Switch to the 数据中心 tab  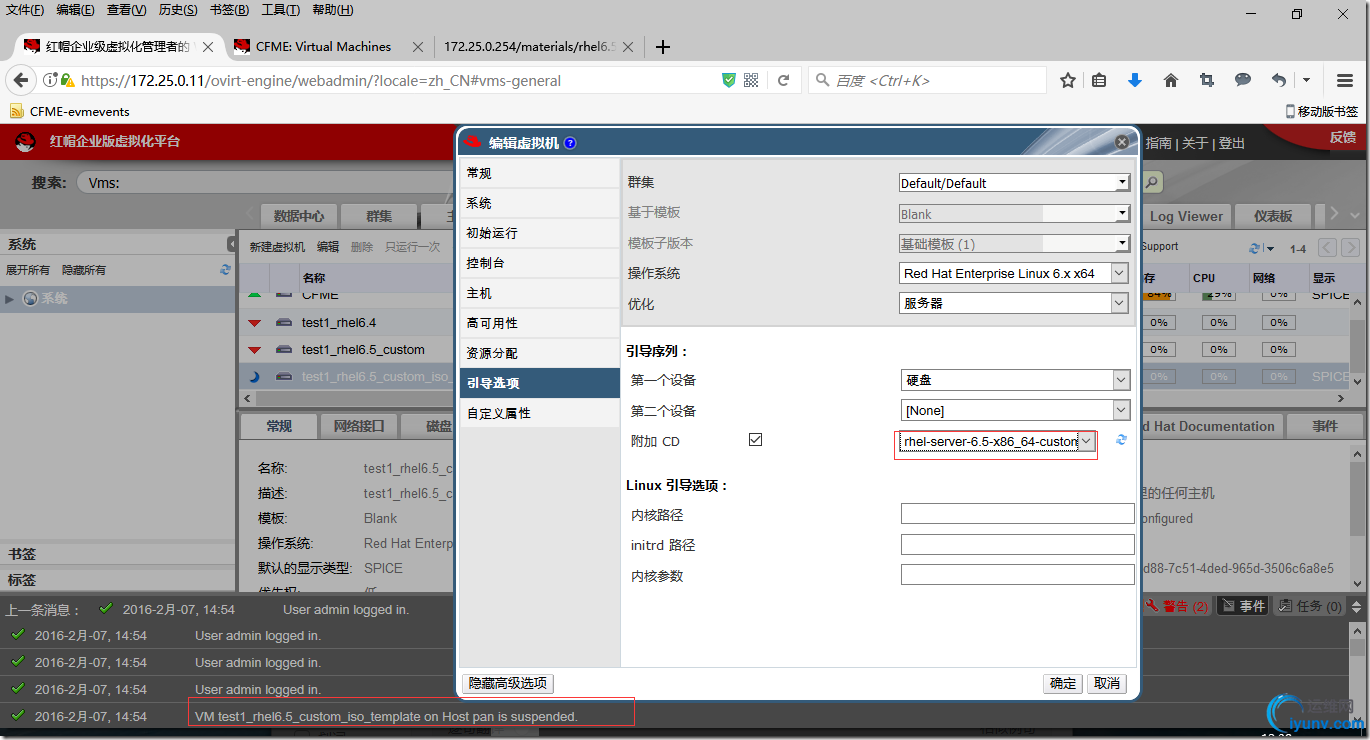tap(299, 216)
